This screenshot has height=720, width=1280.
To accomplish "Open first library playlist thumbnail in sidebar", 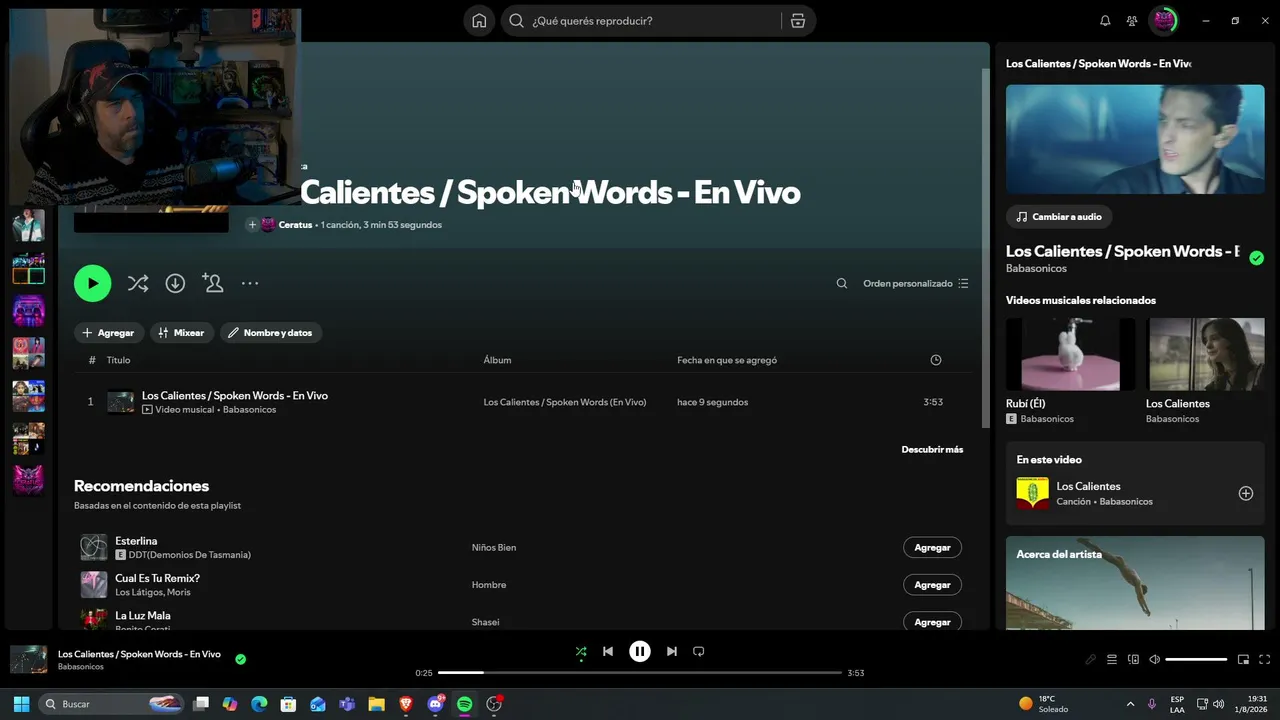I will tap(28, 225).
